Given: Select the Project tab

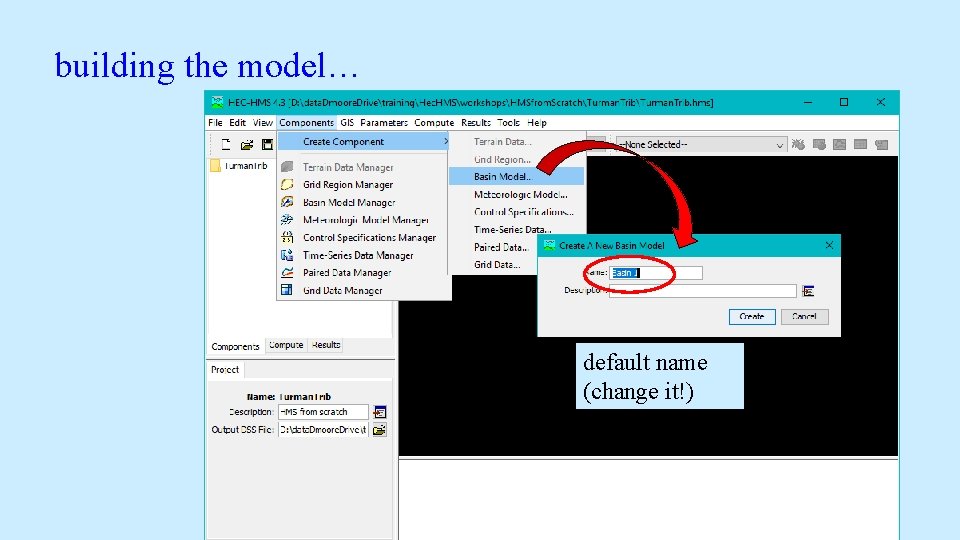Looking at the screenshot, I should coord(225,370).
